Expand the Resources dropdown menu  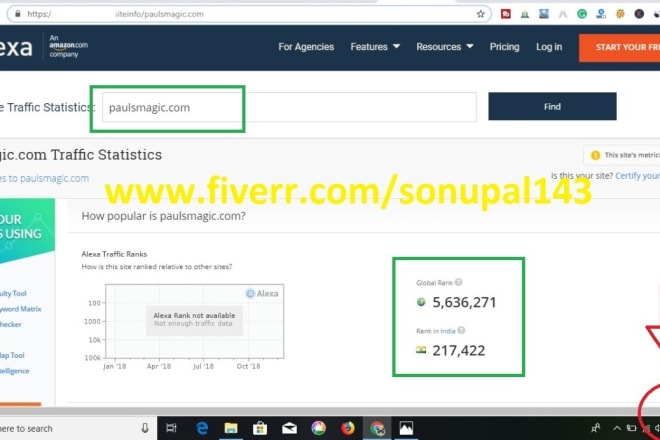click(445, 47)
